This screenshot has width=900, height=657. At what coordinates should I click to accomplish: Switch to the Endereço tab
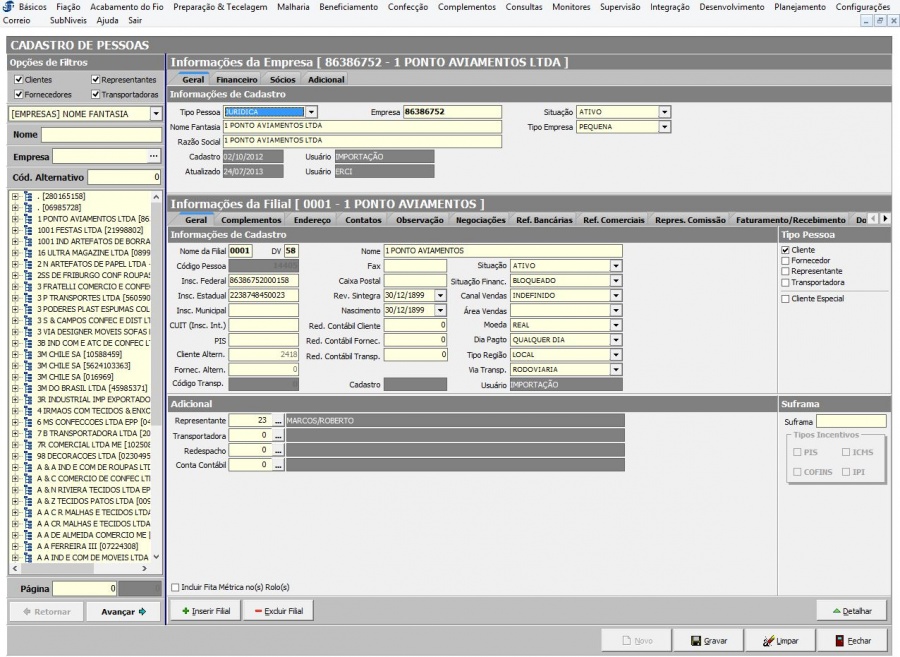tap(312, 220)
